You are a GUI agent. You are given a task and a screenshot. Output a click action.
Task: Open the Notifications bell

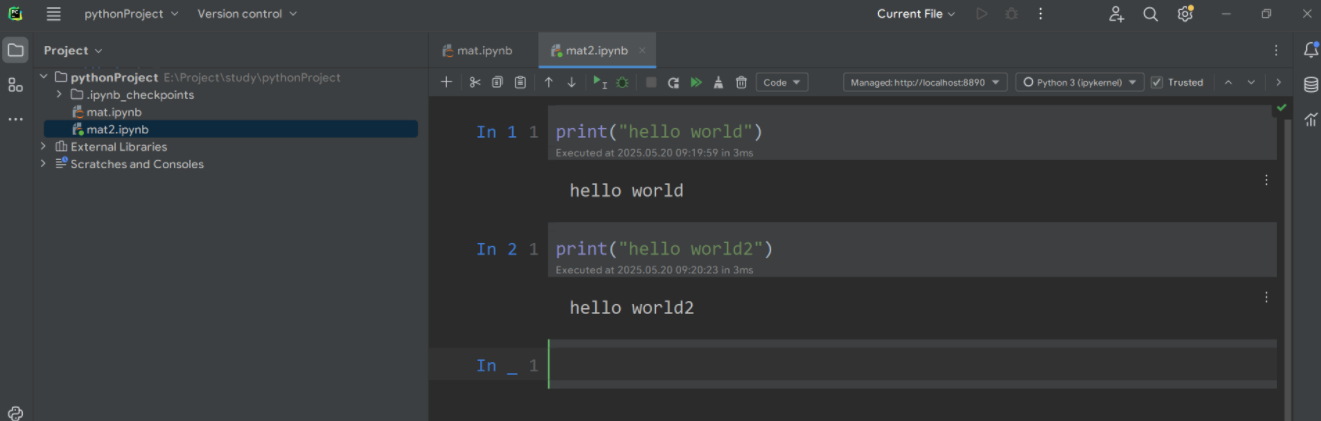[1310, 50]
